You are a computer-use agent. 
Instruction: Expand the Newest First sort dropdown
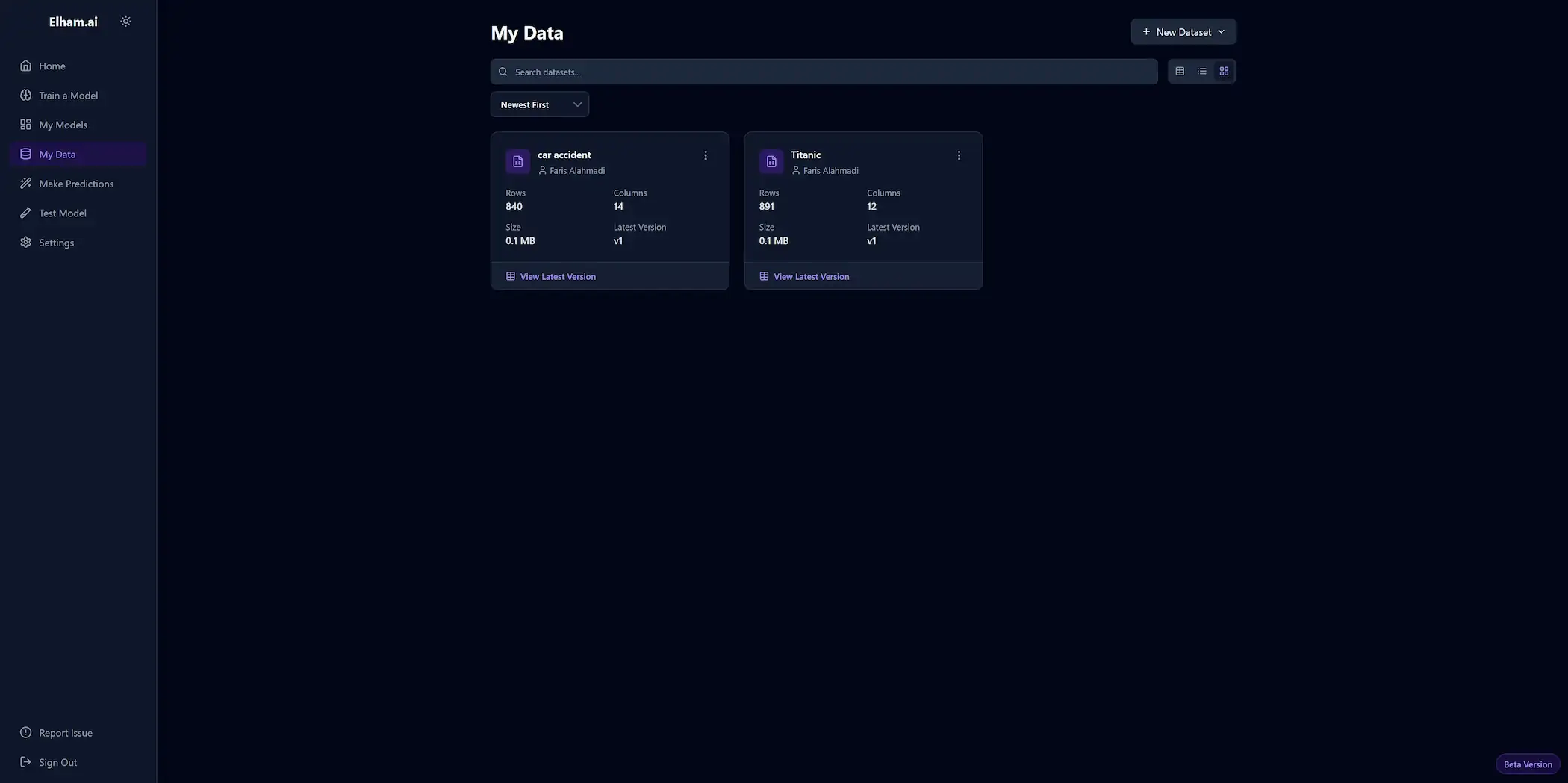[539, 104]
